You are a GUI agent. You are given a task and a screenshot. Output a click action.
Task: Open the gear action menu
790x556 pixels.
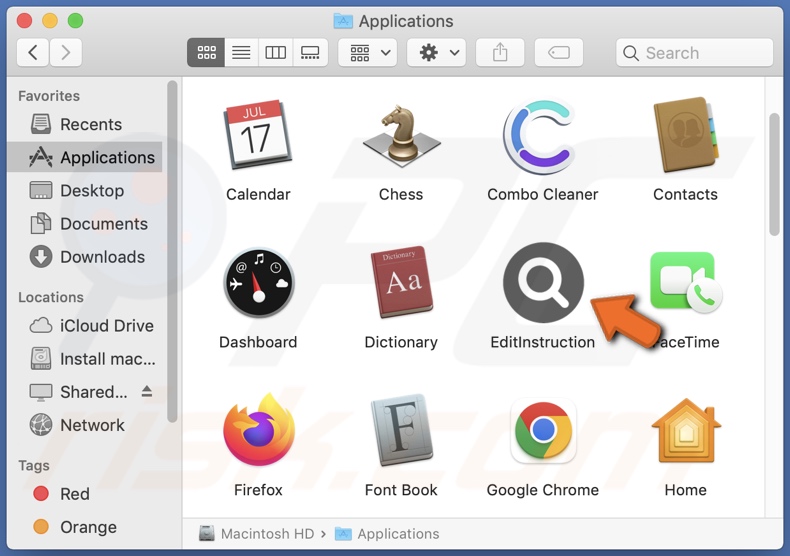point(436,52)
